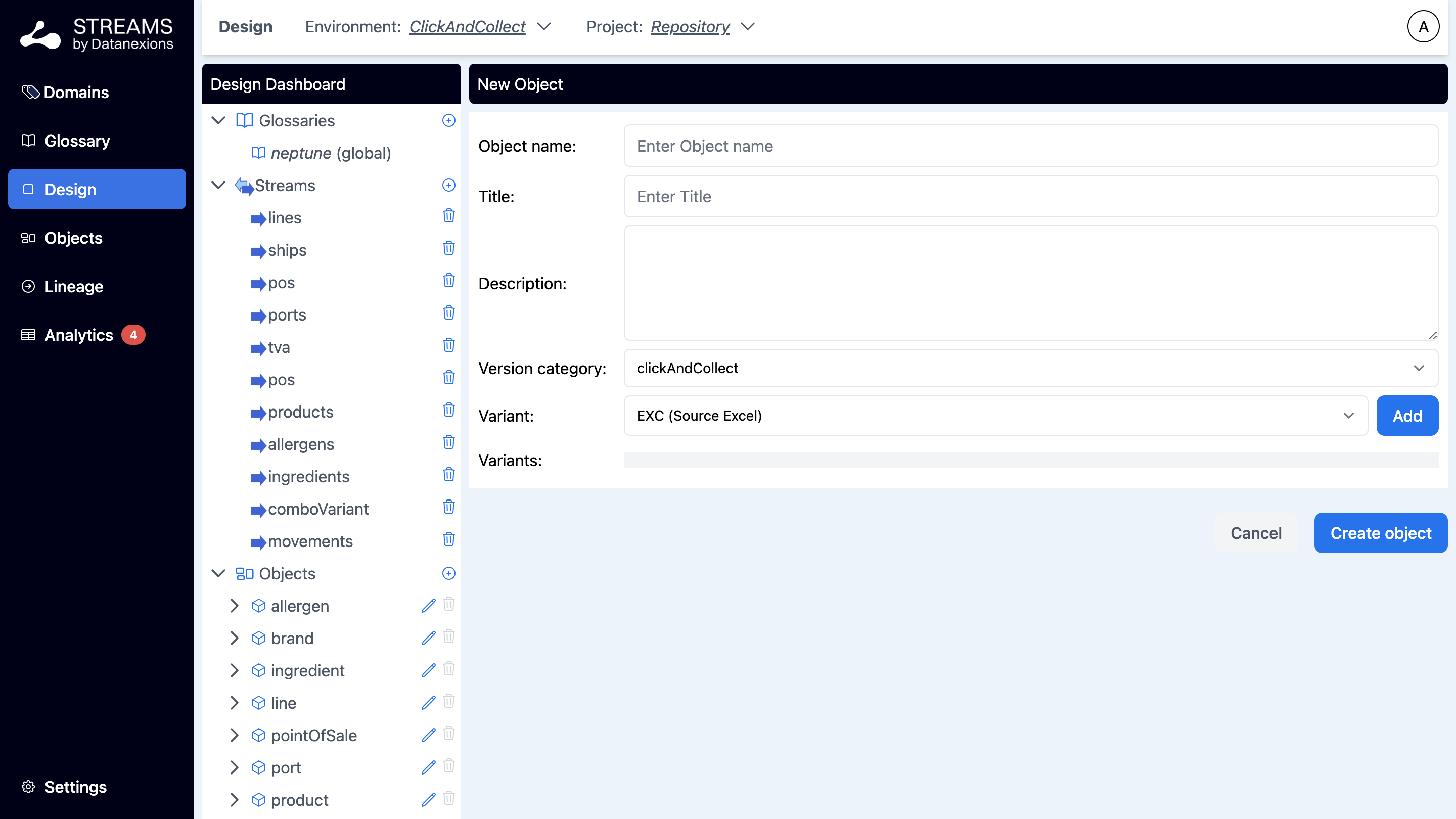Delete the allergen object trash icon
Screen dimensions: 1456x819
[x=448, y=605]
